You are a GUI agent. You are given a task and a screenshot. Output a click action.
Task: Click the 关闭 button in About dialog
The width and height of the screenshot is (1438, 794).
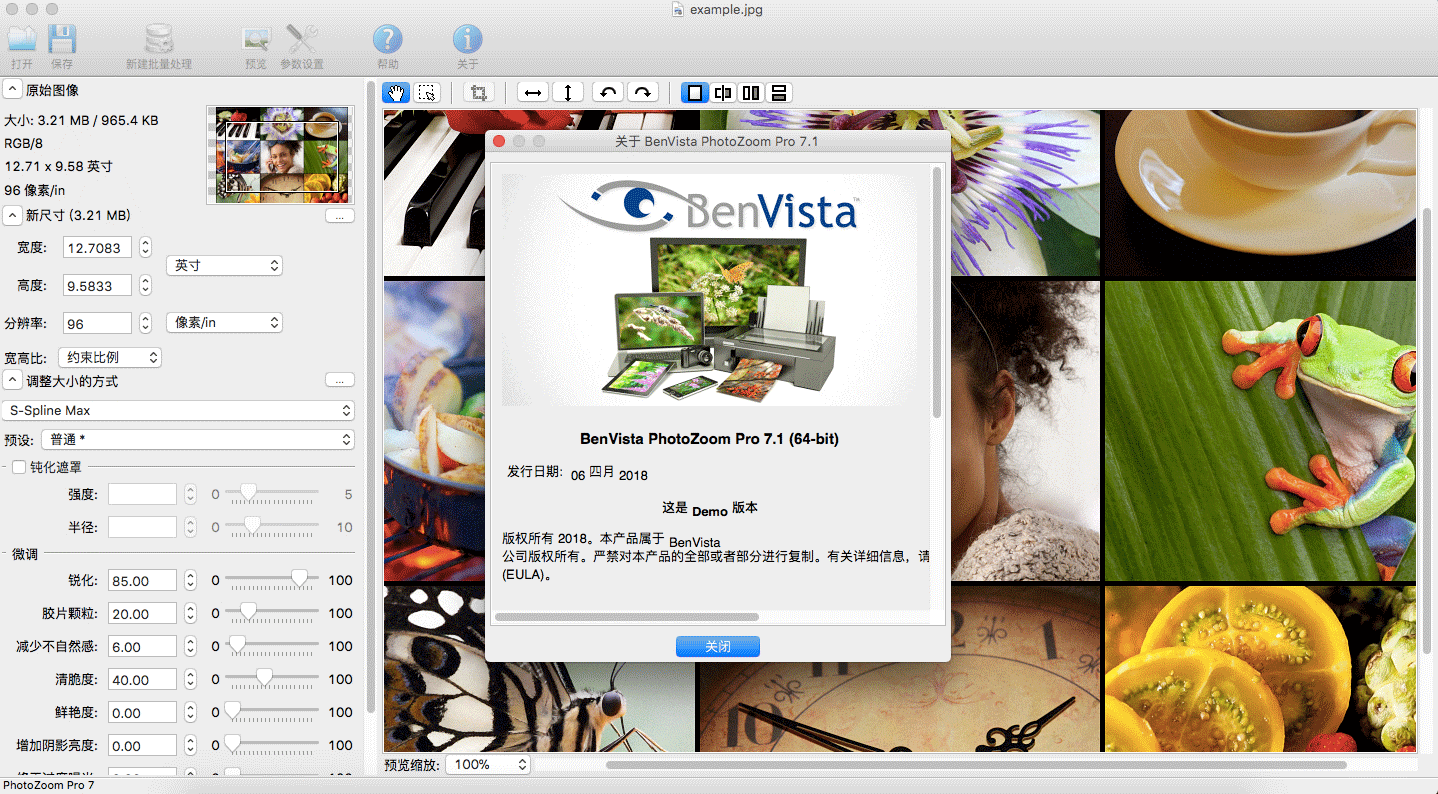[717, 646]
